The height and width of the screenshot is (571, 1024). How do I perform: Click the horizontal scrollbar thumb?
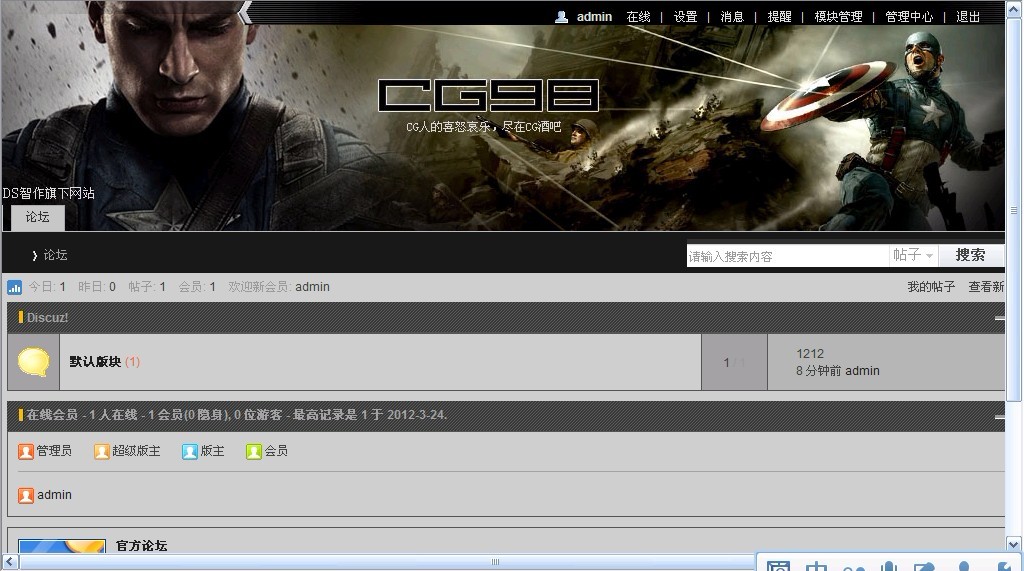tap(495, 562)
